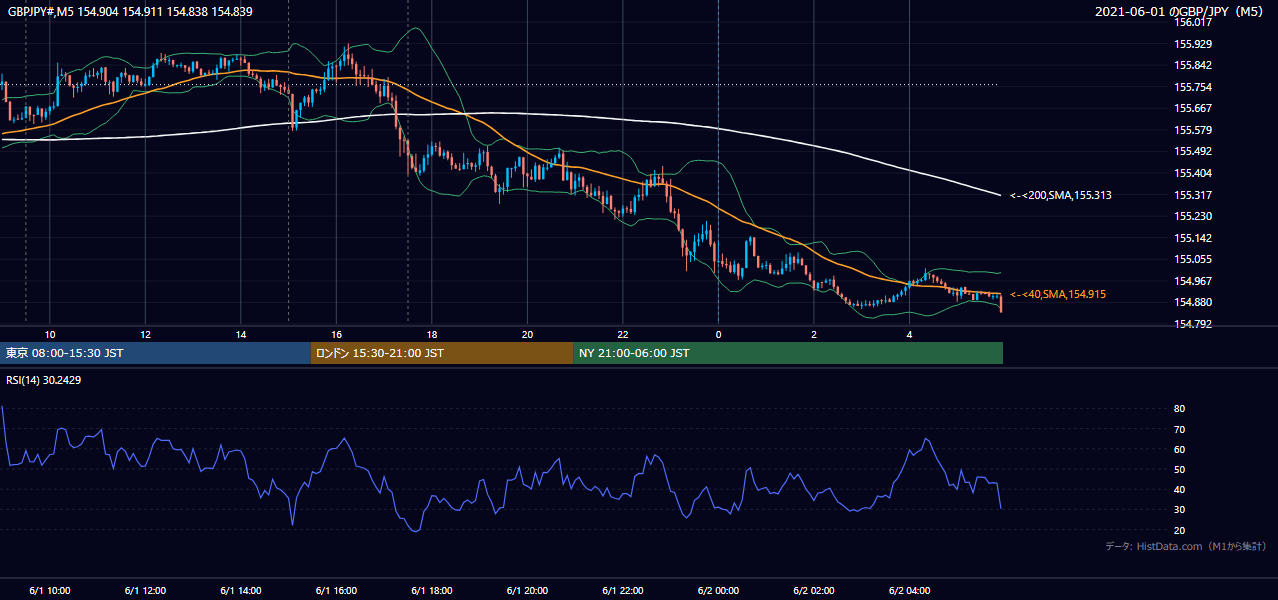Click hour tick 4 under the price chart

[909, 334]
